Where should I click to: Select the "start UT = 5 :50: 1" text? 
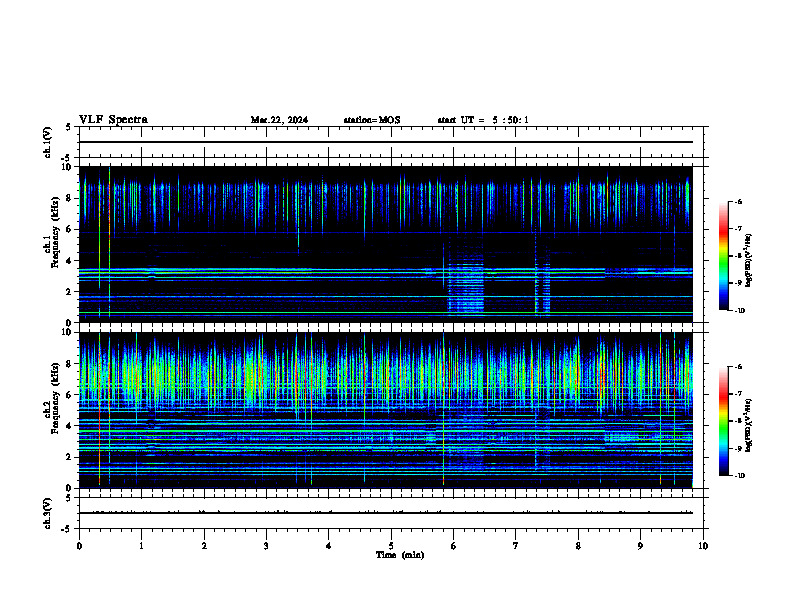pos(483,120)
